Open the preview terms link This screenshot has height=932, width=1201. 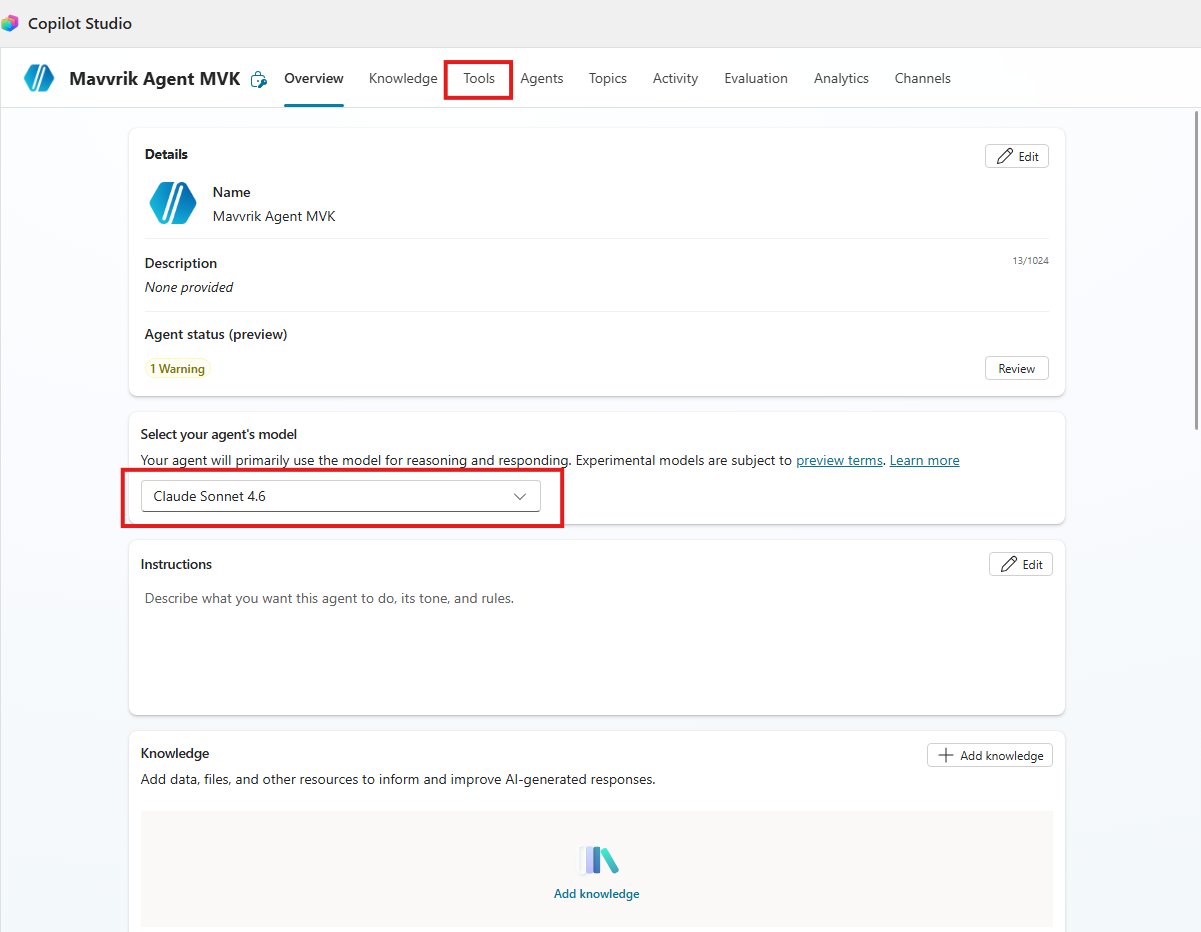[x=839, y=460]
